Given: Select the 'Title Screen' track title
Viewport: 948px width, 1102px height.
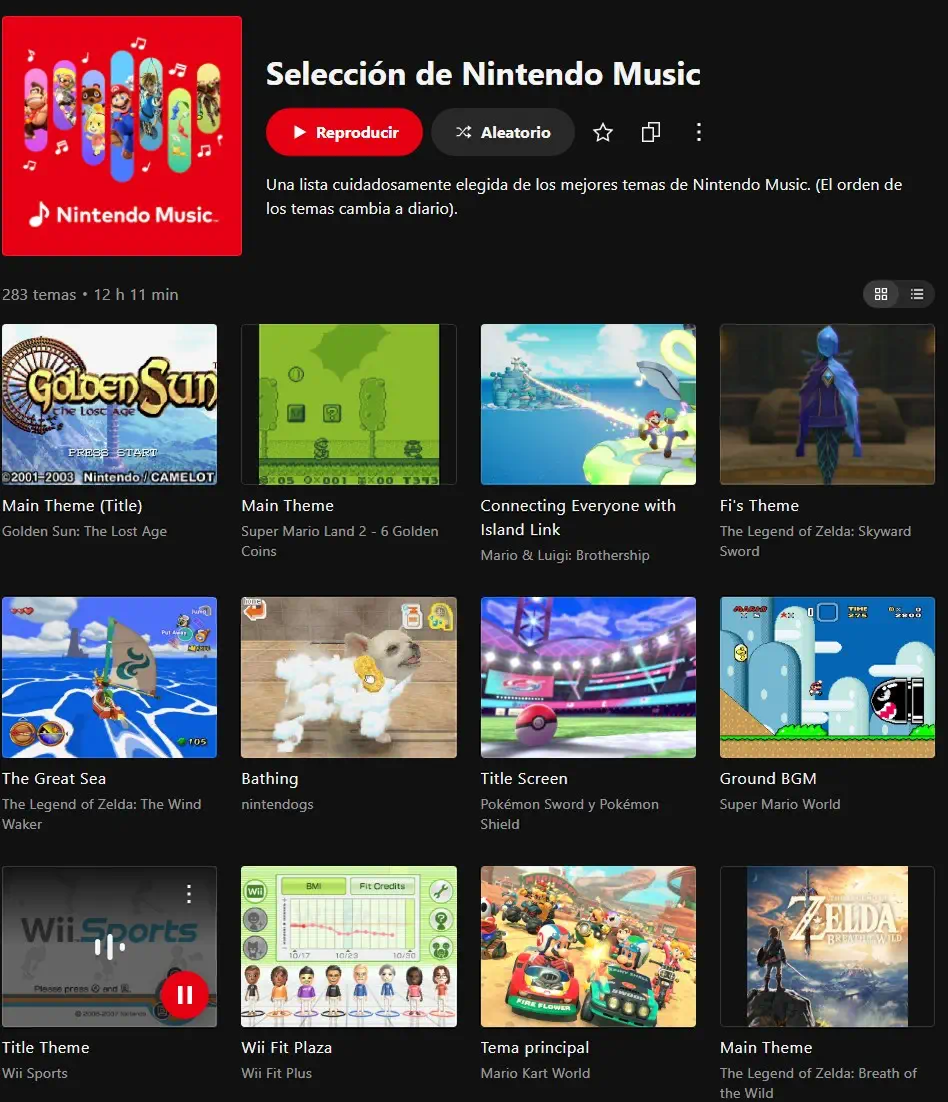Looking at the screenshot, I should click(x=524, y=779).
